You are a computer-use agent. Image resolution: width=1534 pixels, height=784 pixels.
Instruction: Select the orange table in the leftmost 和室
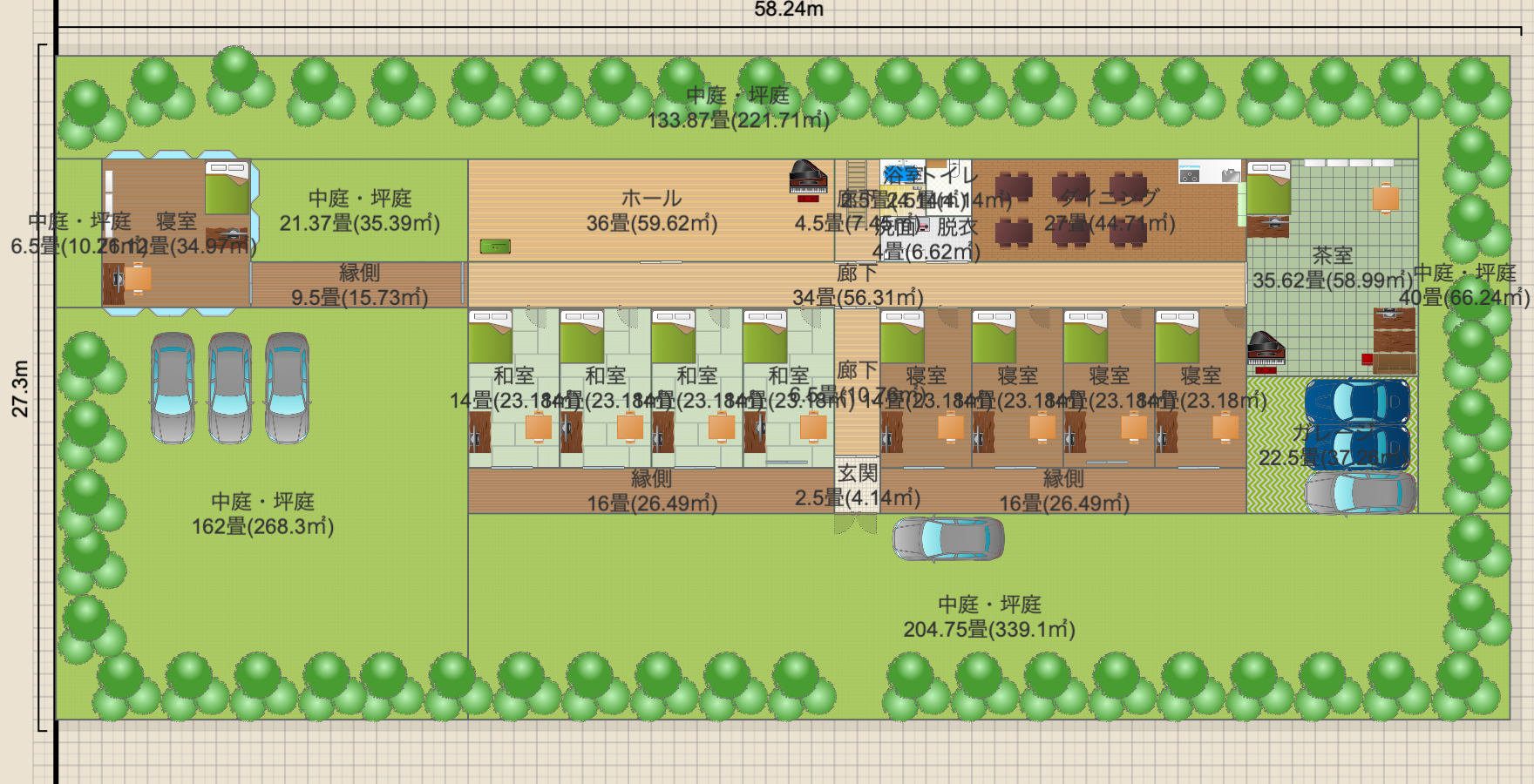point(539,427)
